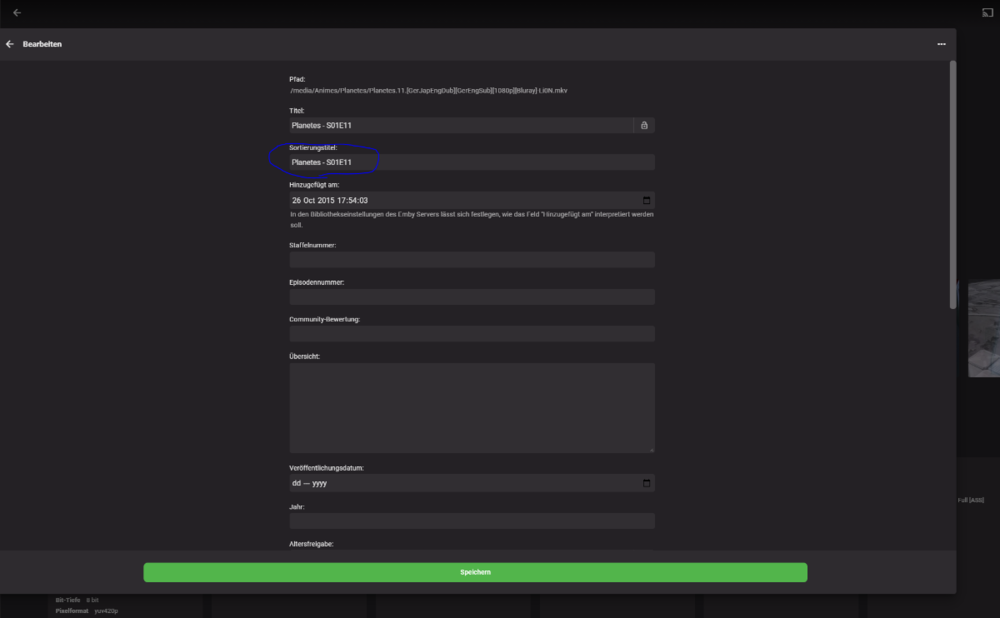Open calendar picker for Hinzugefügt am
Image resolution: width=1000 pixels, height=618 pixels.
(647, 200)
